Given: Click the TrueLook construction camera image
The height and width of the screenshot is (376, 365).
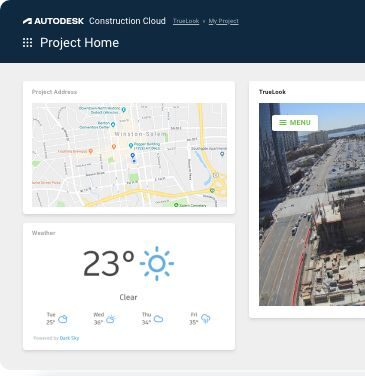Looking at the screenshot, I should [x=312, y=204].
